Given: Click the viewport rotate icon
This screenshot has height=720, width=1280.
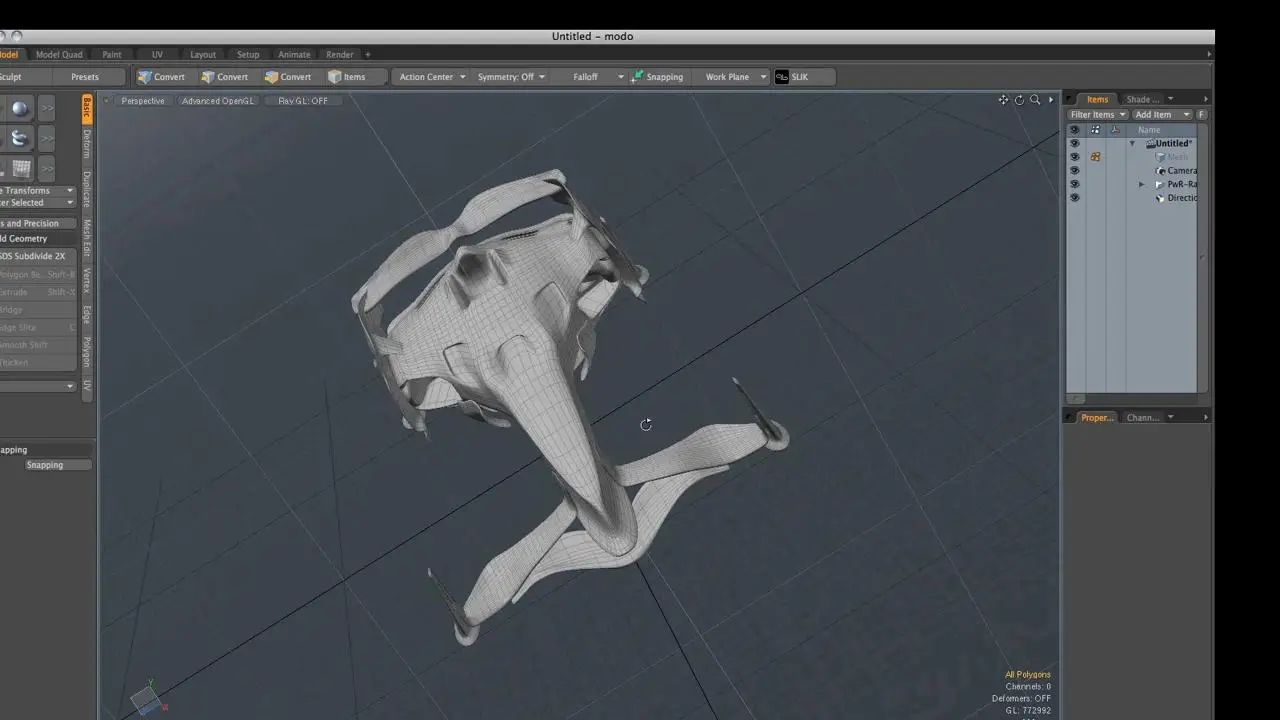Looking at the screenshot, I should (1019, 100).
